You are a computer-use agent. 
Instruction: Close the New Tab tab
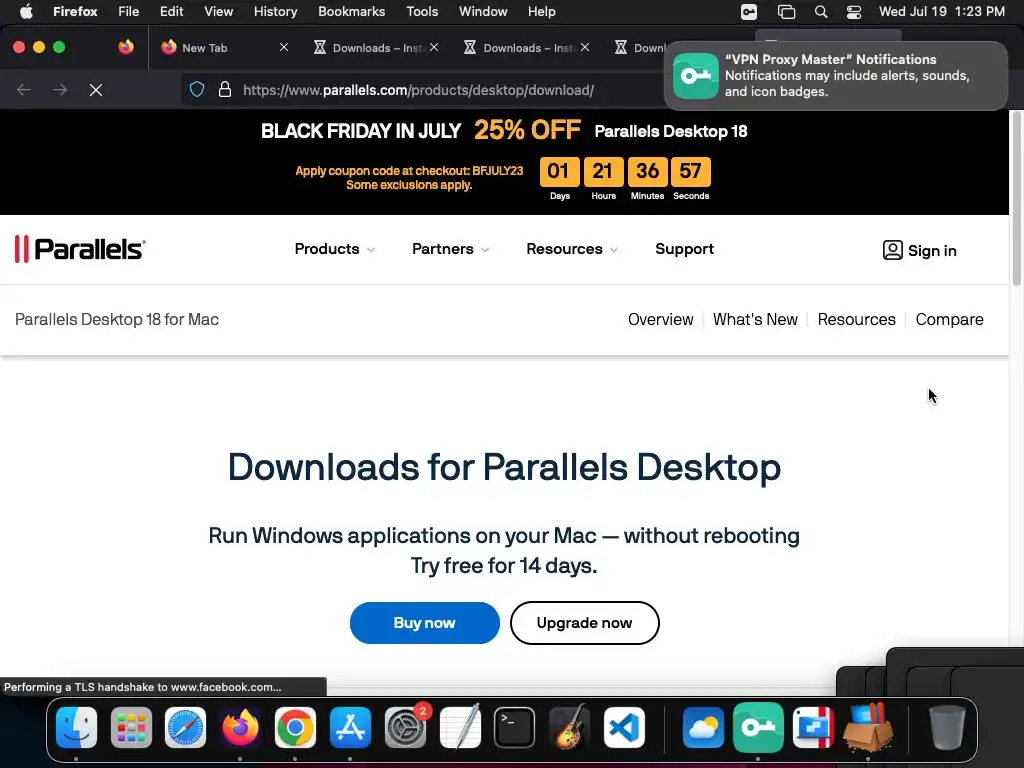point(283,47)
